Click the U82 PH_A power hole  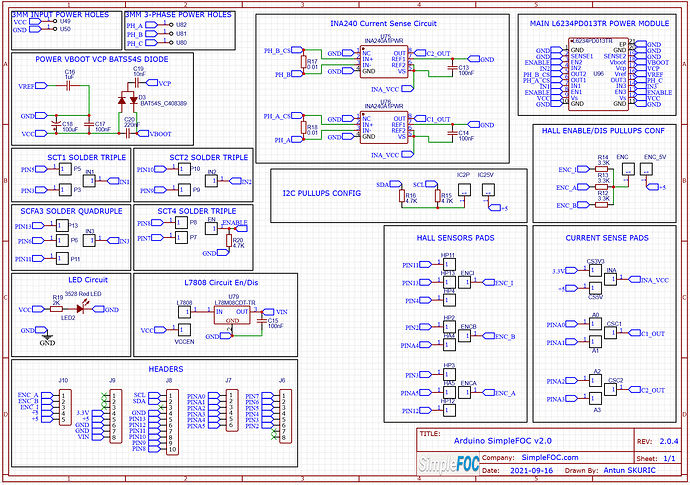[172, 25]
